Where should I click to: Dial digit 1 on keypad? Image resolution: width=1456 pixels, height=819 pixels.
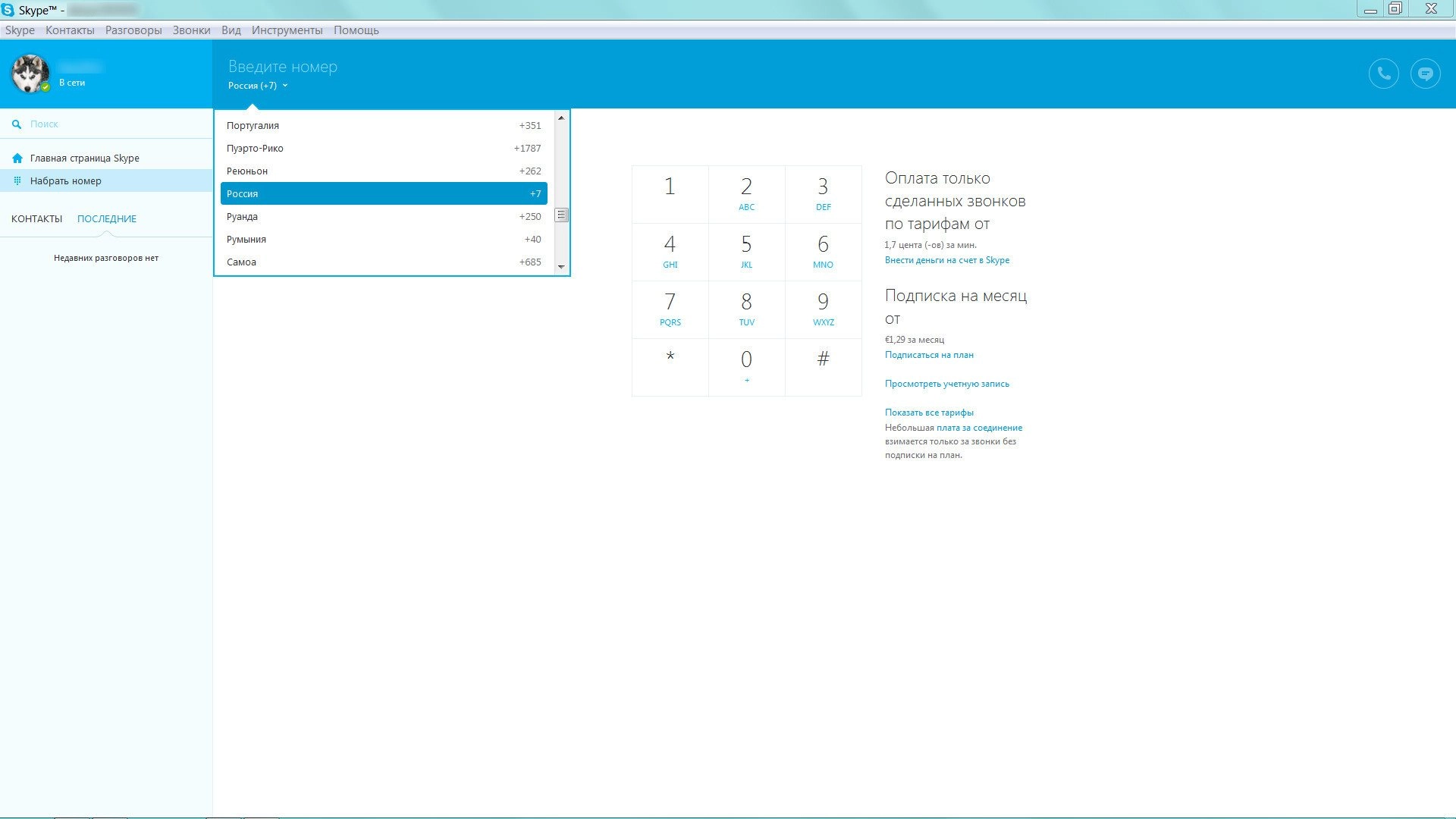670,194
